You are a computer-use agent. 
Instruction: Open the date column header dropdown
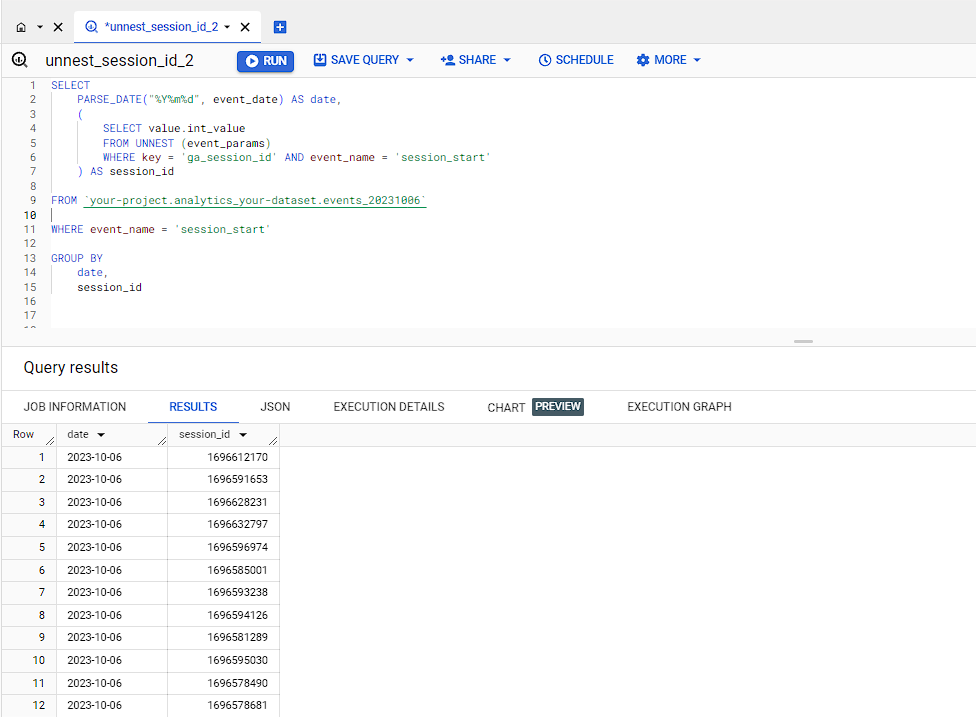101,435
